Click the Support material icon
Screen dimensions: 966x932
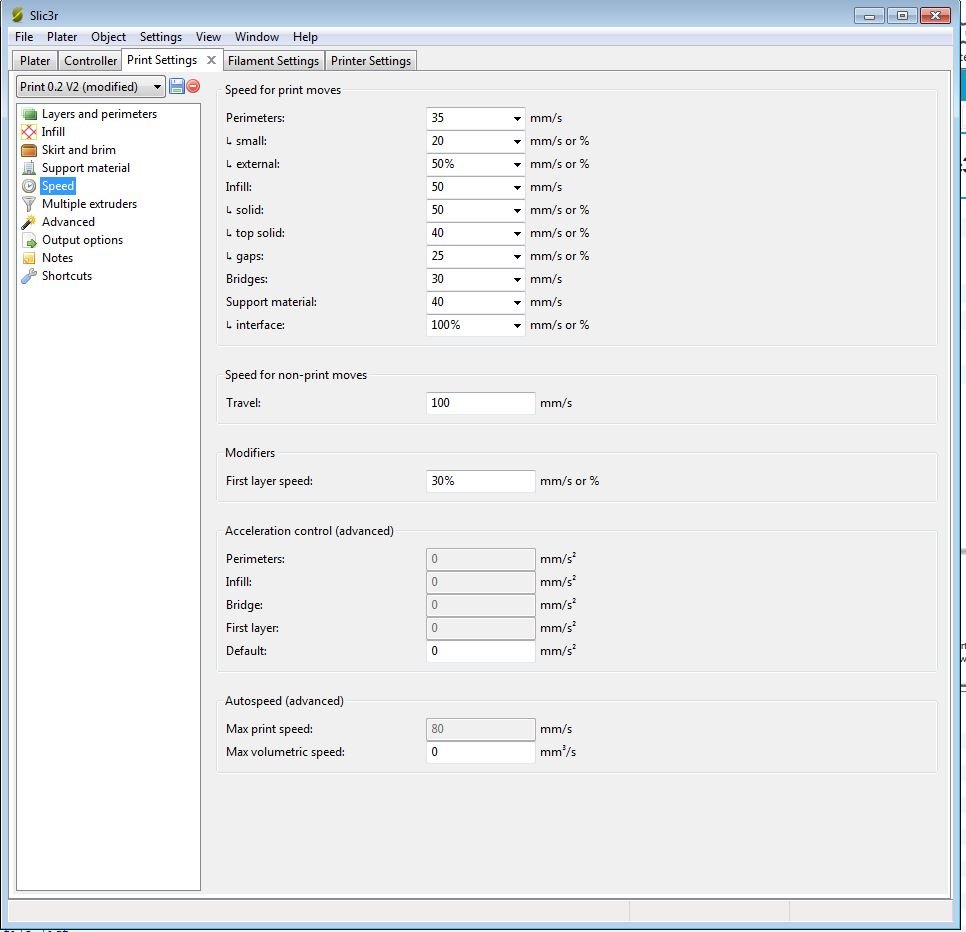[x=29, y=168]
